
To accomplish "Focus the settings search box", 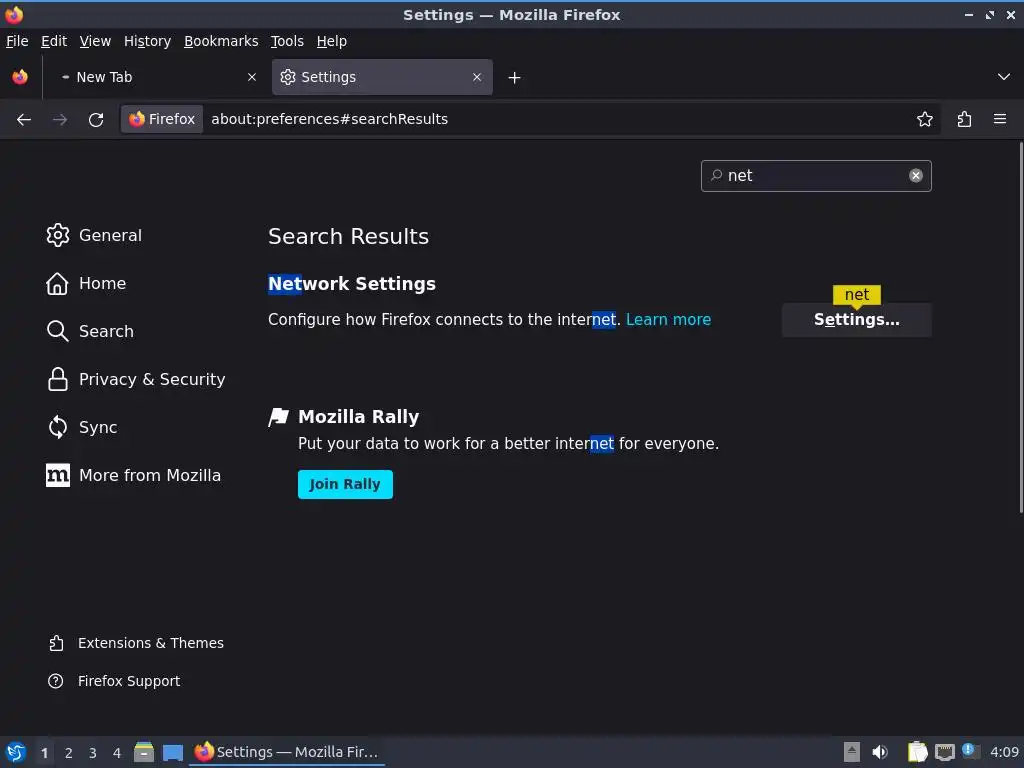I will coord(816,176).
